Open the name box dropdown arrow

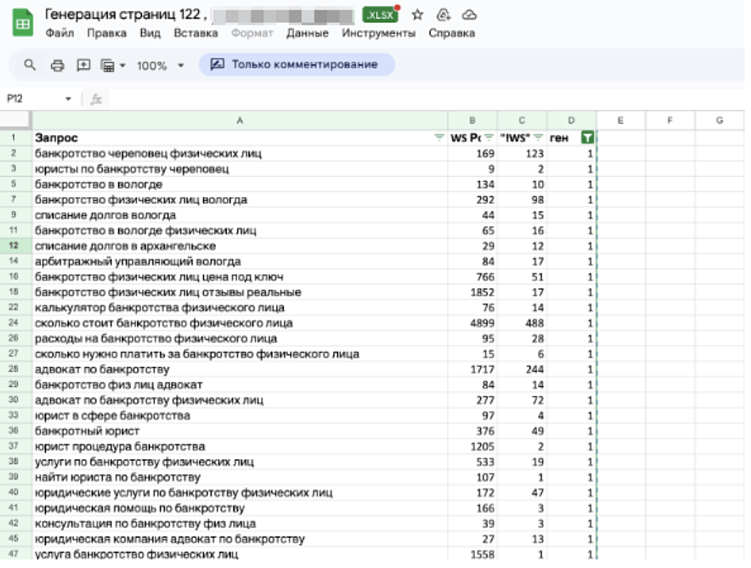(69, 99)
